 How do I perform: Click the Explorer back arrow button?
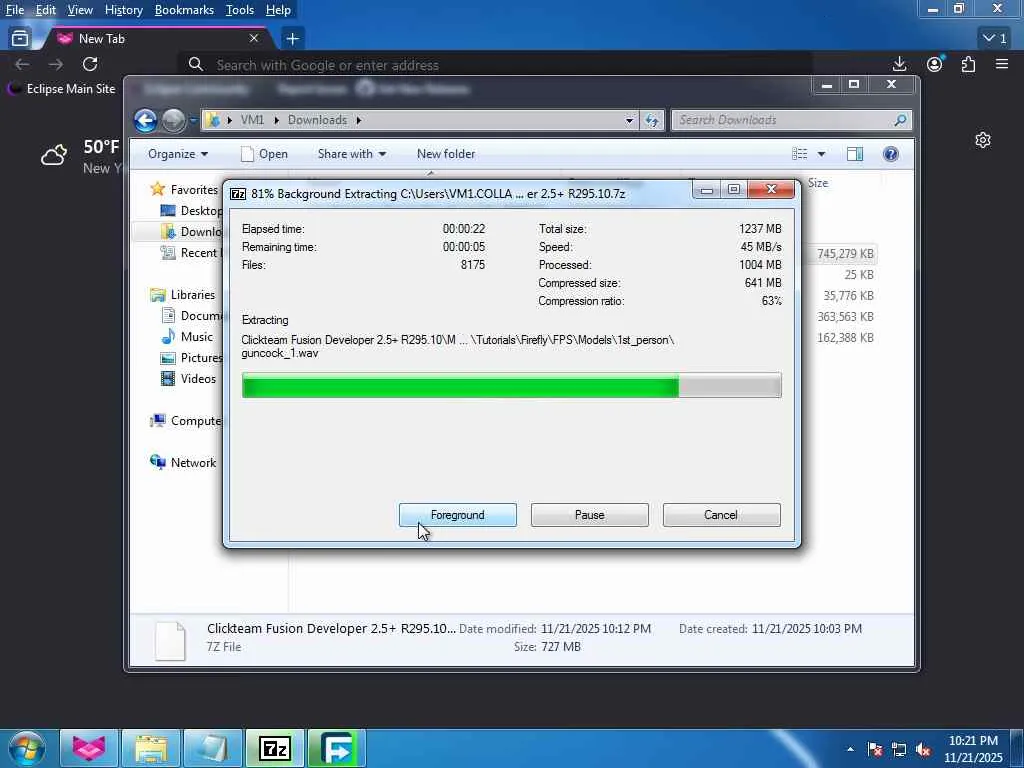(x=146, y=120)
